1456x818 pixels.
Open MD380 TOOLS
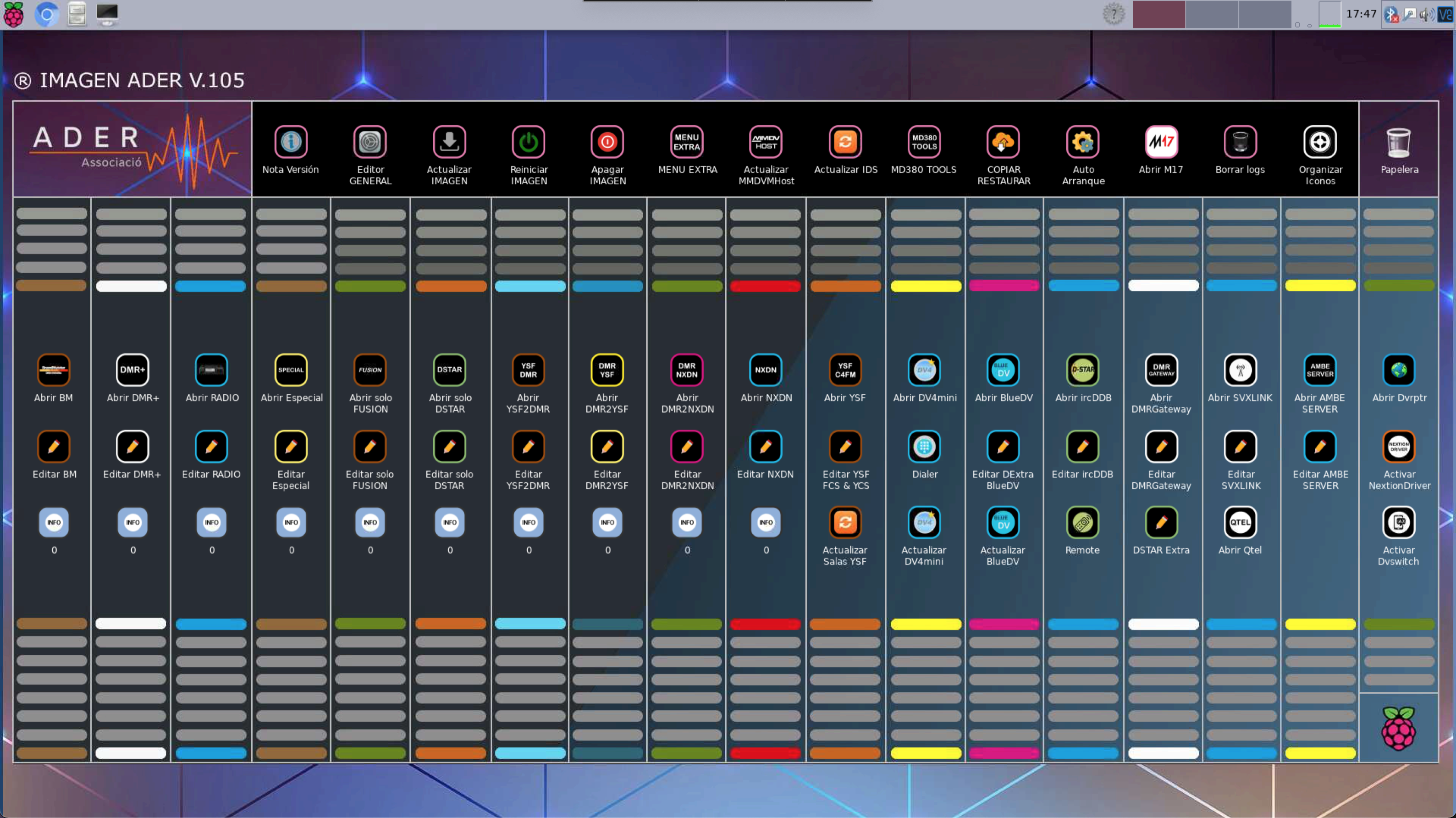click(924, 142)
